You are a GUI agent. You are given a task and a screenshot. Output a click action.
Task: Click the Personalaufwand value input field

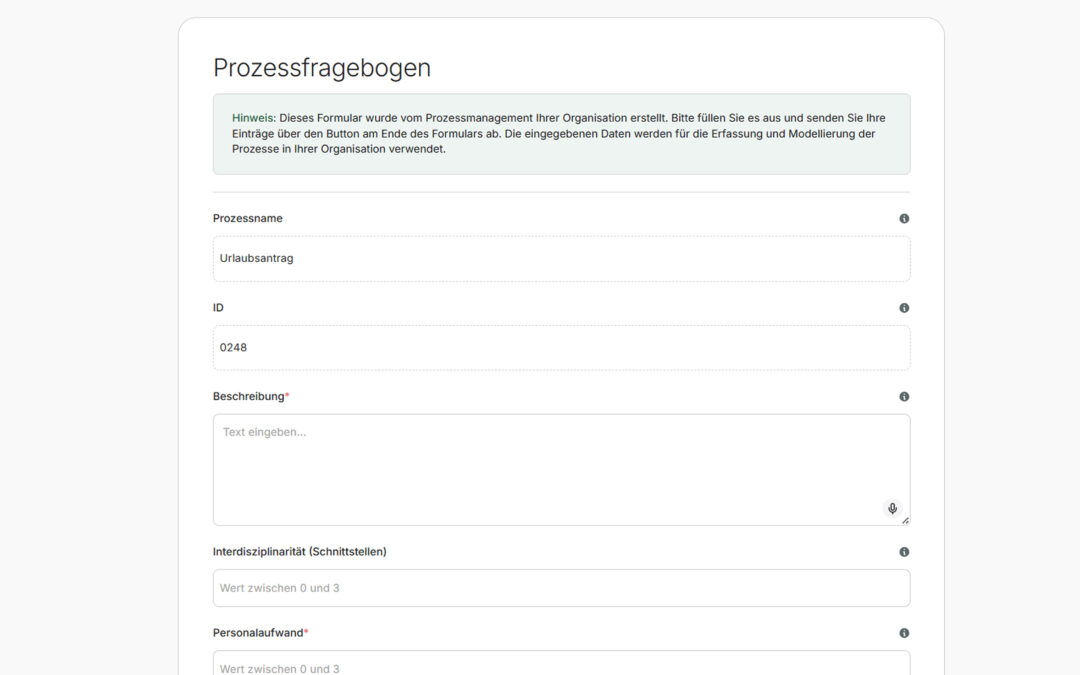click(561, 663)
